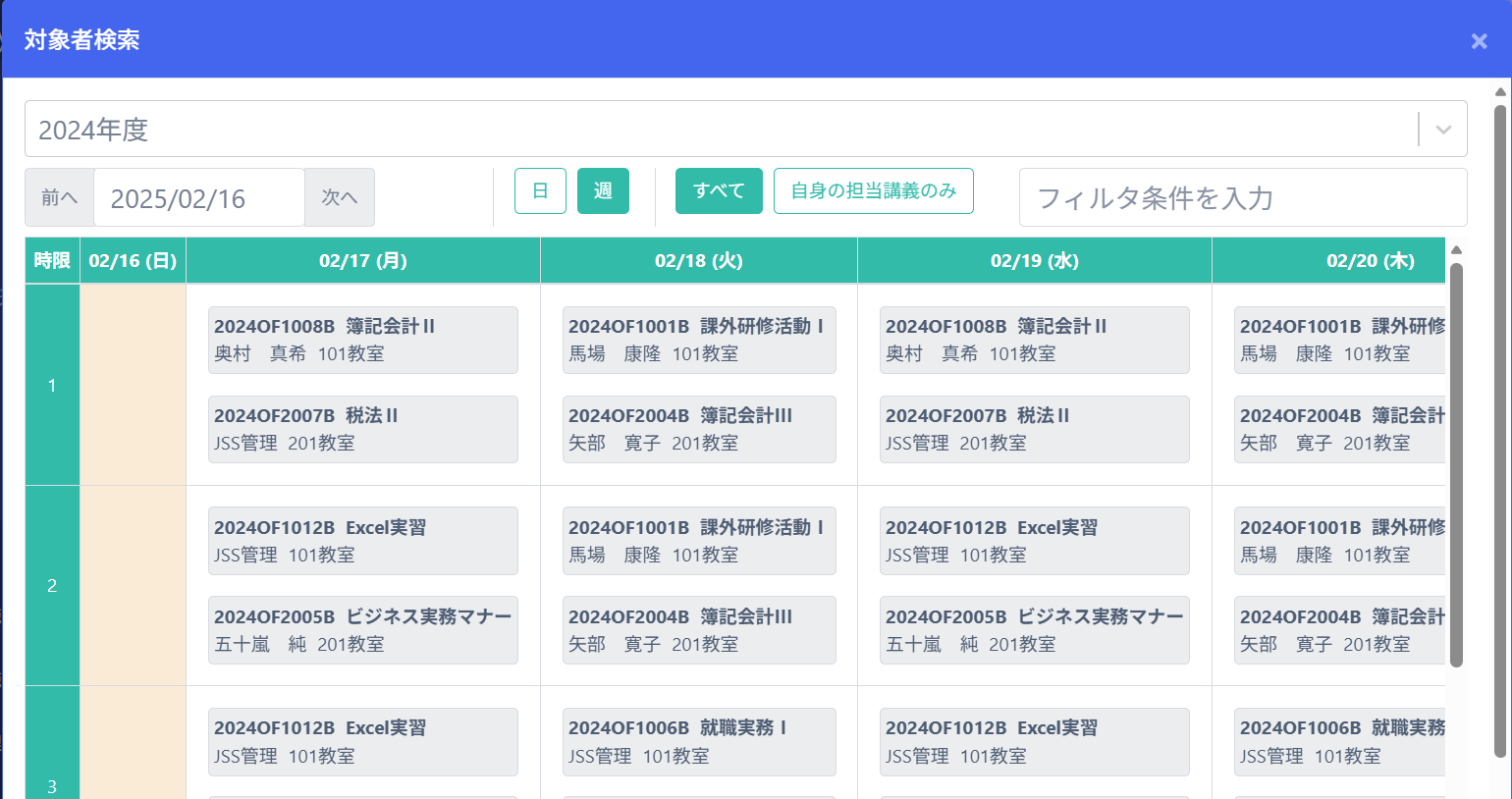This screenshot has width=1512, height=799.
Task: Select Excel実習 on Wednesday period 2
Action: [x=1034, y=541]
